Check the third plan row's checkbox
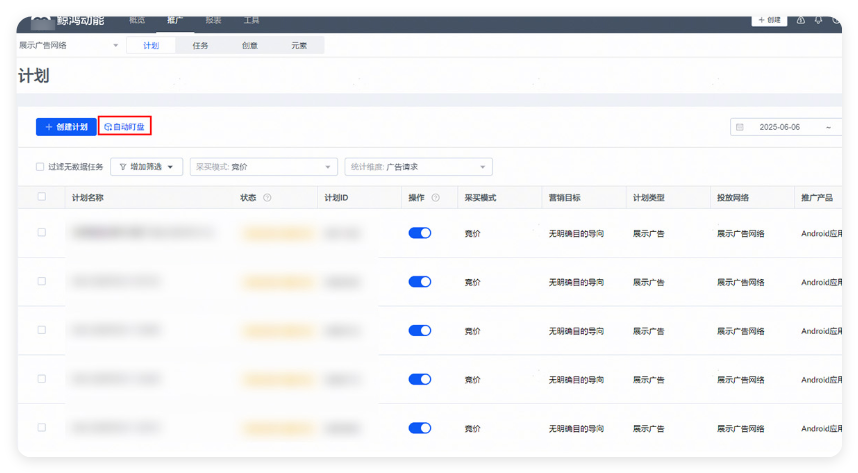This screenshot has width=858, height=473. pyautogui.click(x=42, y=330)
